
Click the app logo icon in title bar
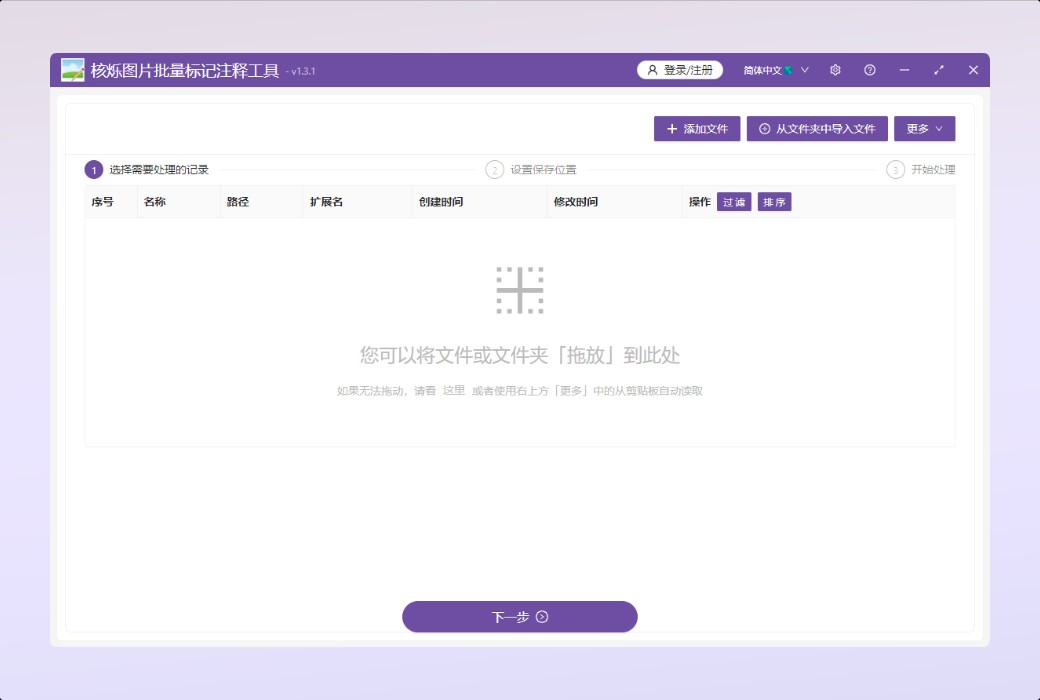(x=72, y=70)
